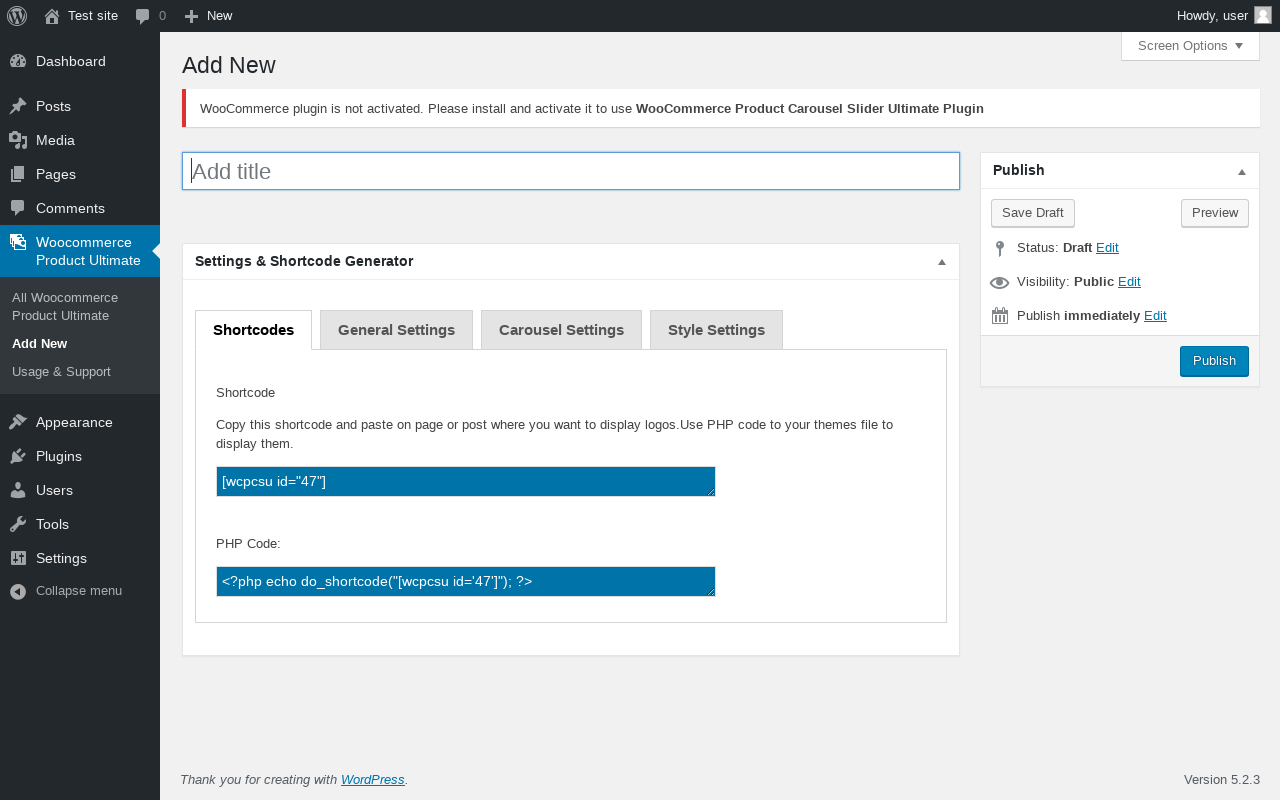Open Media in the sidebar
Screen dimensions: 1280x800
(x=55, y=140)
